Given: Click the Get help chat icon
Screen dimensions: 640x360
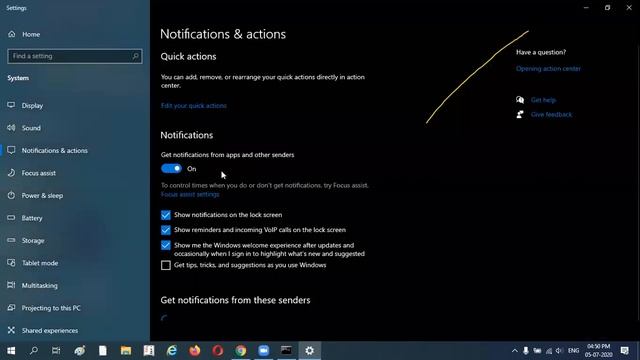Looking at the screenshot, I should pyautogui.click(x=520, y=100).
